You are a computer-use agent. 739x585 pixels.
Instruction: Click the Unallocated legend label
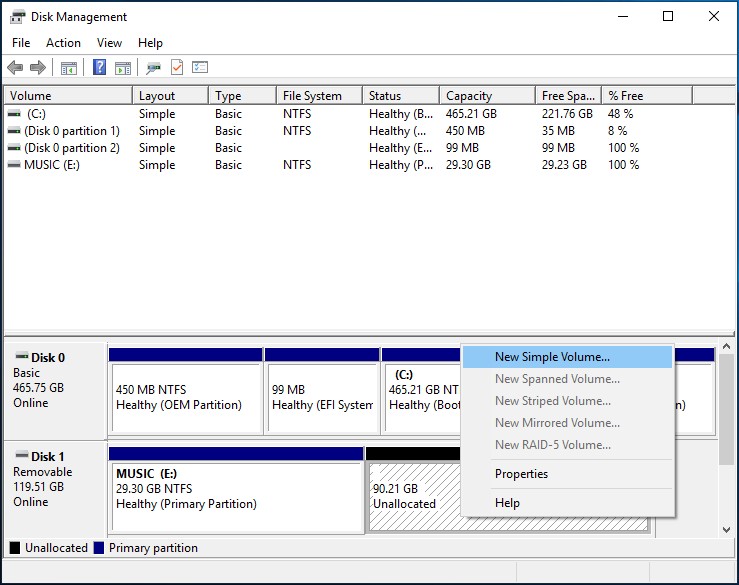click(x=56, y=548)
